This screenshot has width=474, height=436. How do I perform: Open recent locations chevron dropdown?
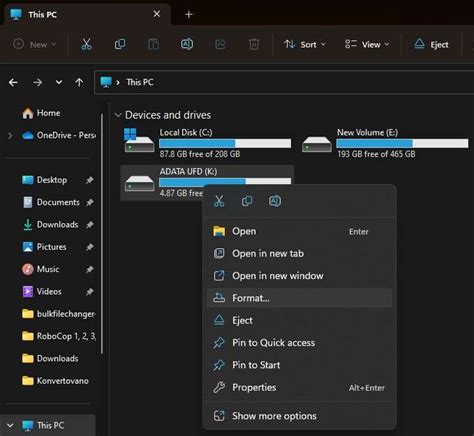[x=59, y=82]
